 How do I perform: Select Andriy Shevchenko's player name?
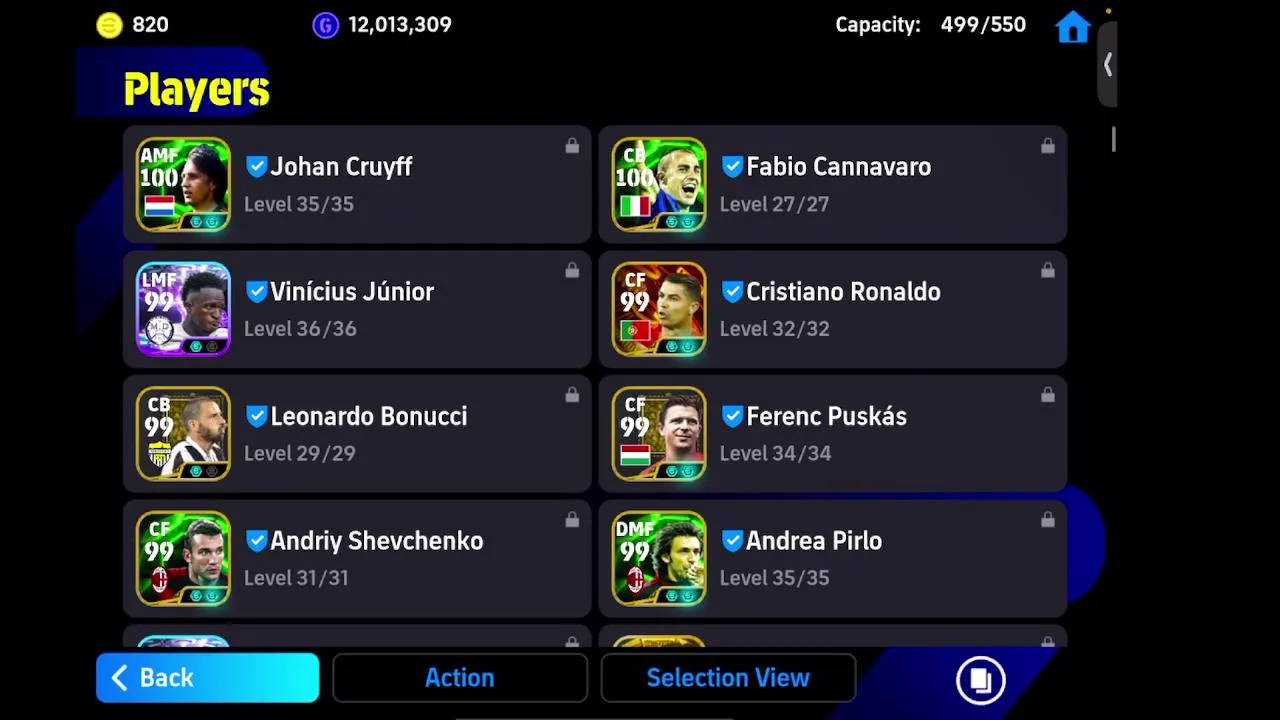click(377, 541)
